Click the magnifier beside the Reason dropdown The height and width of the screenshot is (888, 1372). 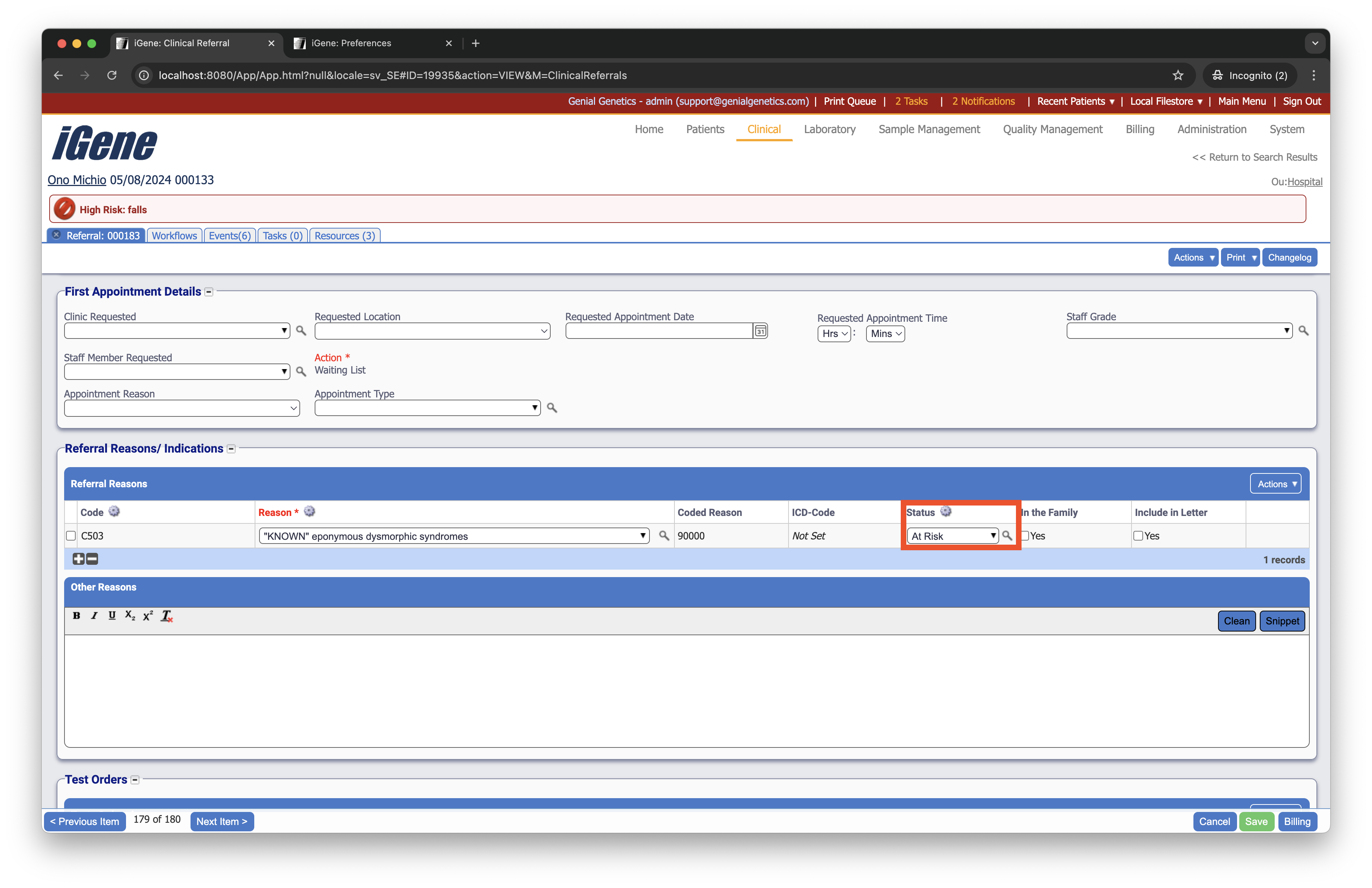[x=664, y=536]
